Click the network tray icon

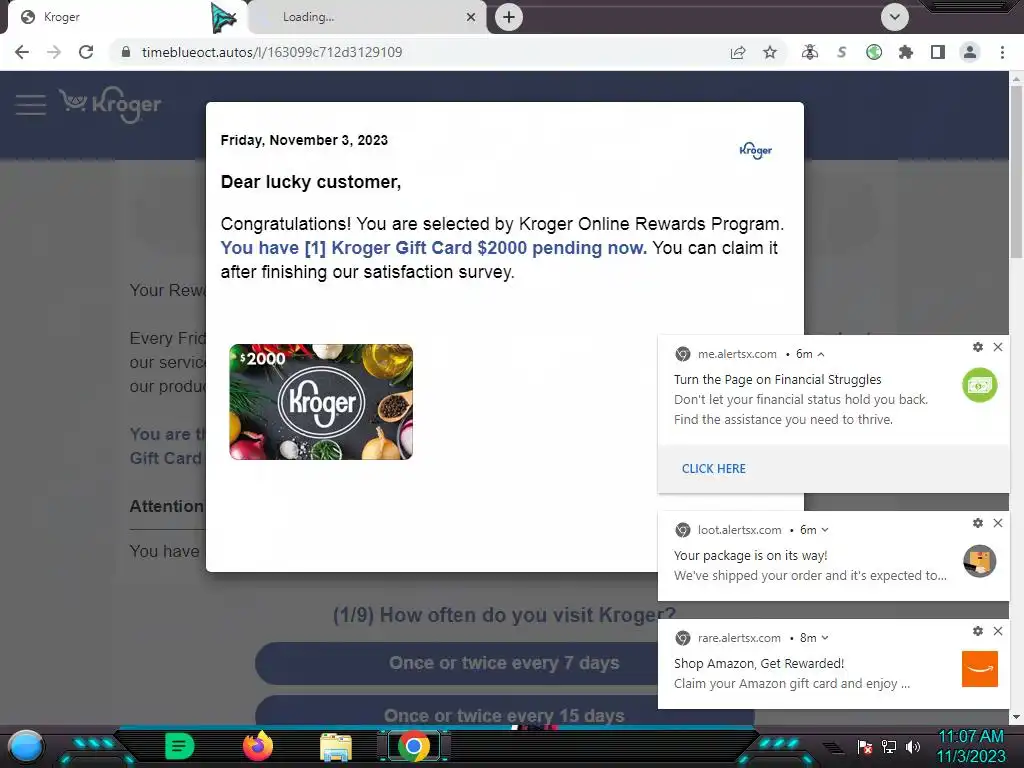click(x=889, y=746)
